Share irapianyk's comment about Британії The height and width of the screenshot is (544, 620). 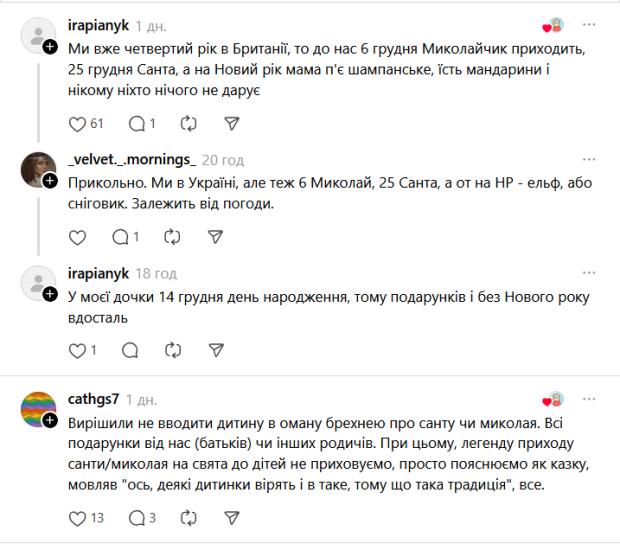tap(231, 124)
